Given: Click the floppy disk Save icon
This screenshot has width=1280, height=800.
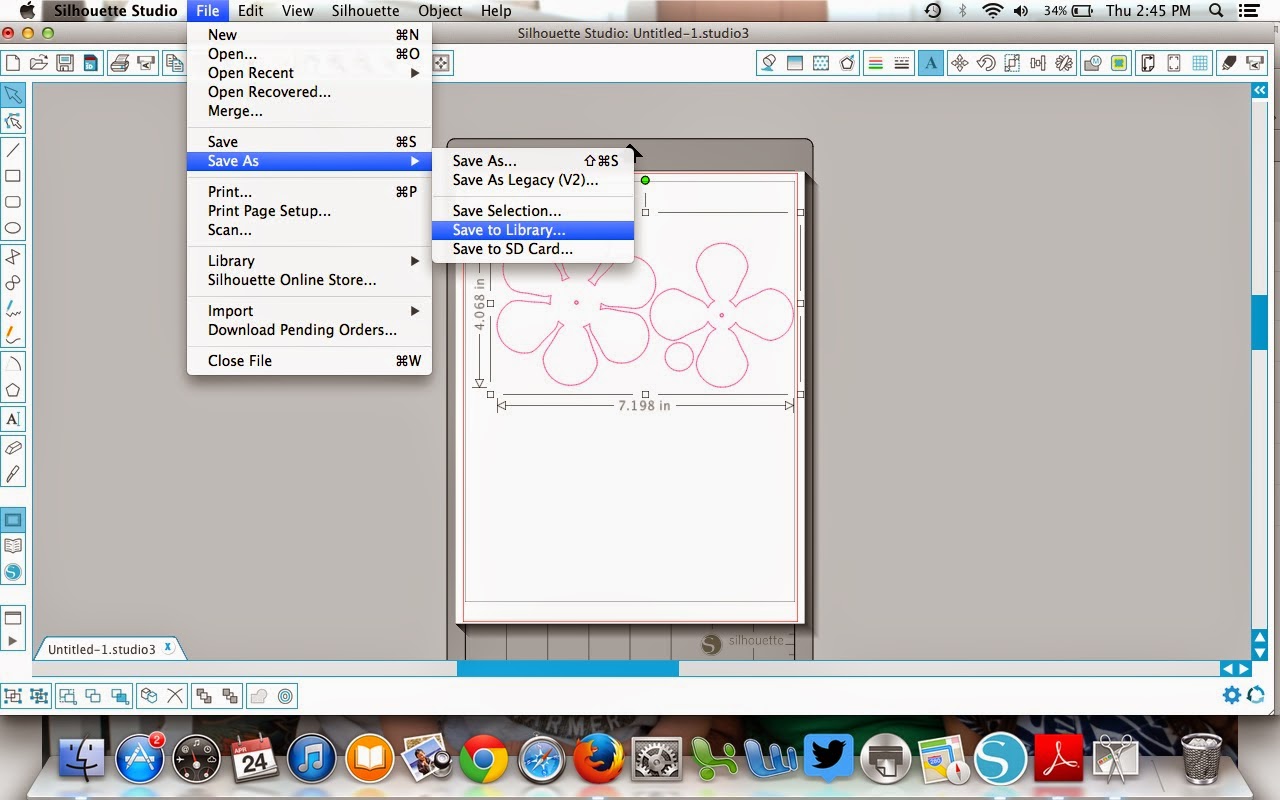Looking at the screenshot, I should [65, 63].
